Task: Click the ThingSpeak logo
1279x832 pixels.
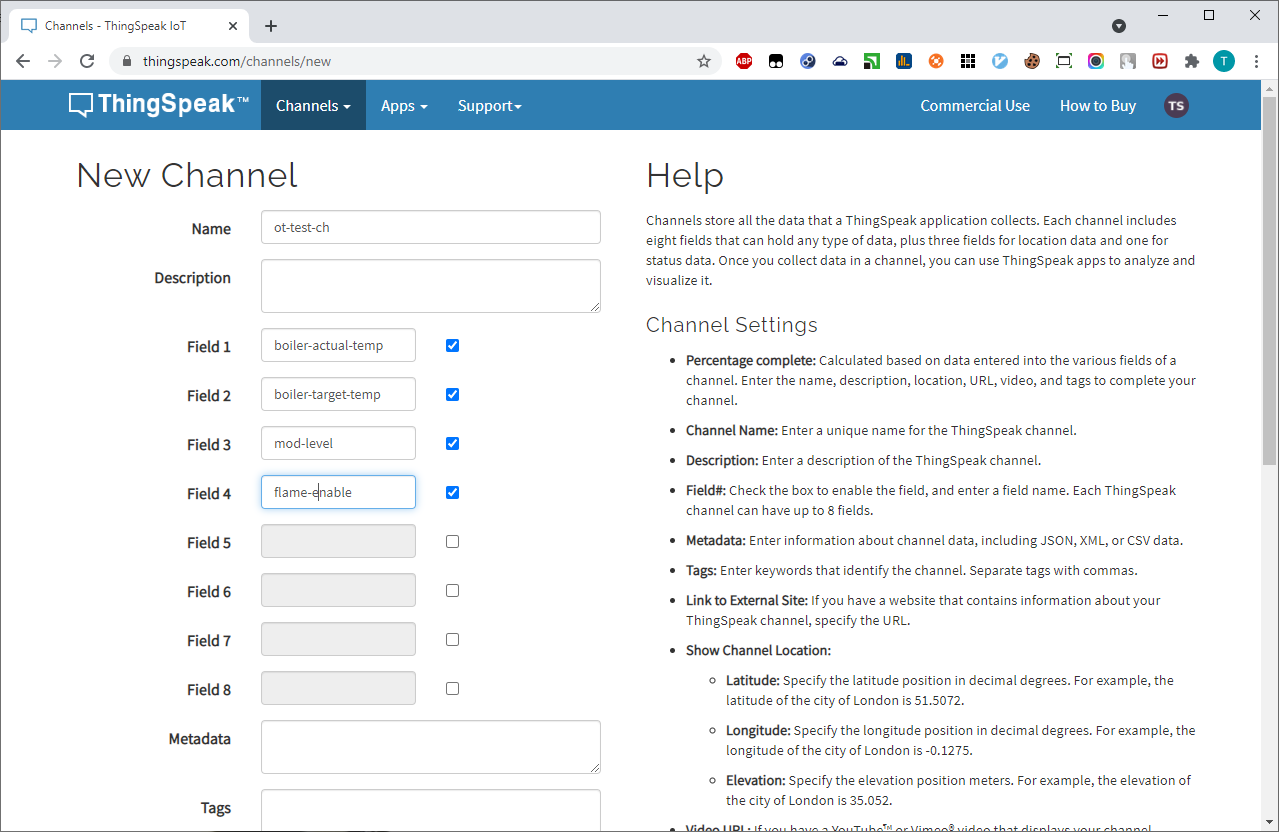Action: [x=158, y=105]
